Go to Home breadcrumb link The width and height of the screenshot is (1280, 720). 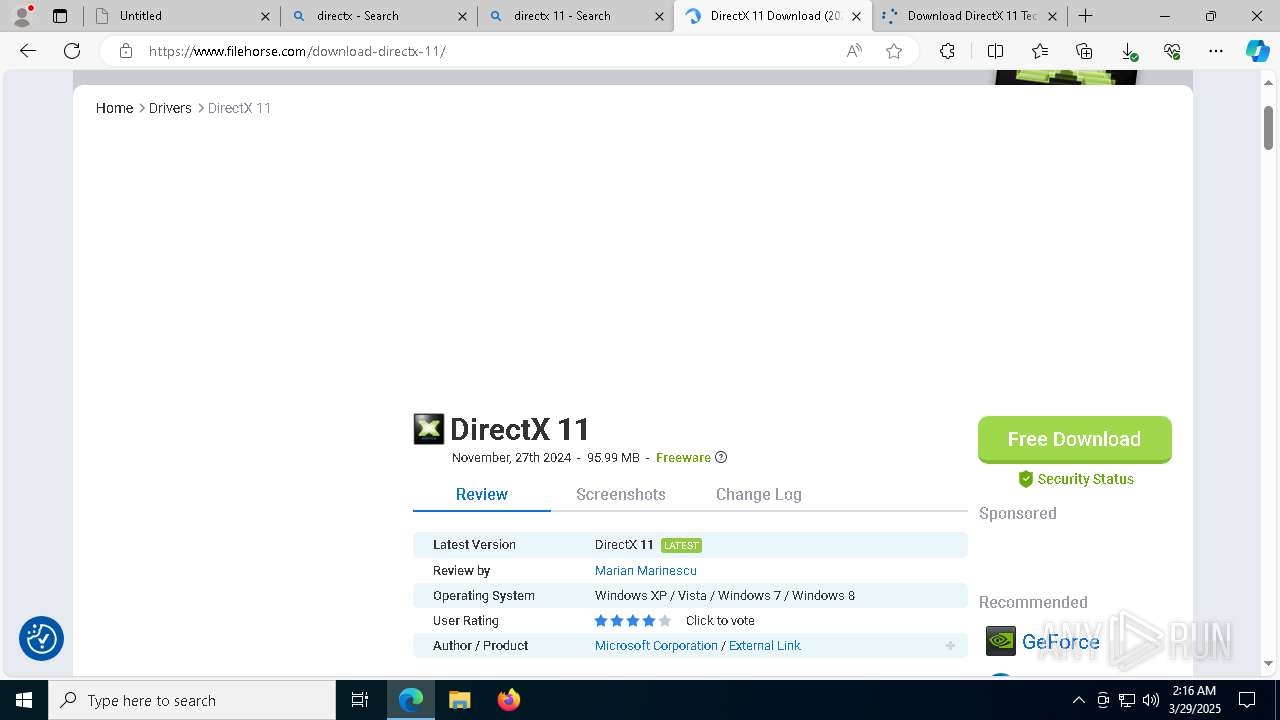tap(114, 108)
